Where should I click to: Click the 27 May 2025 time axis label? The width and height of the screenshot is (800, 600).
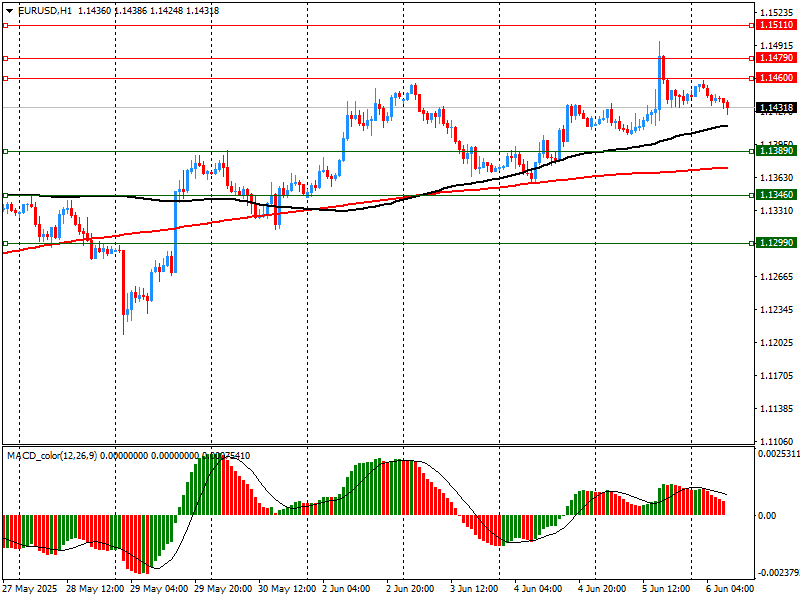(32, 589)
